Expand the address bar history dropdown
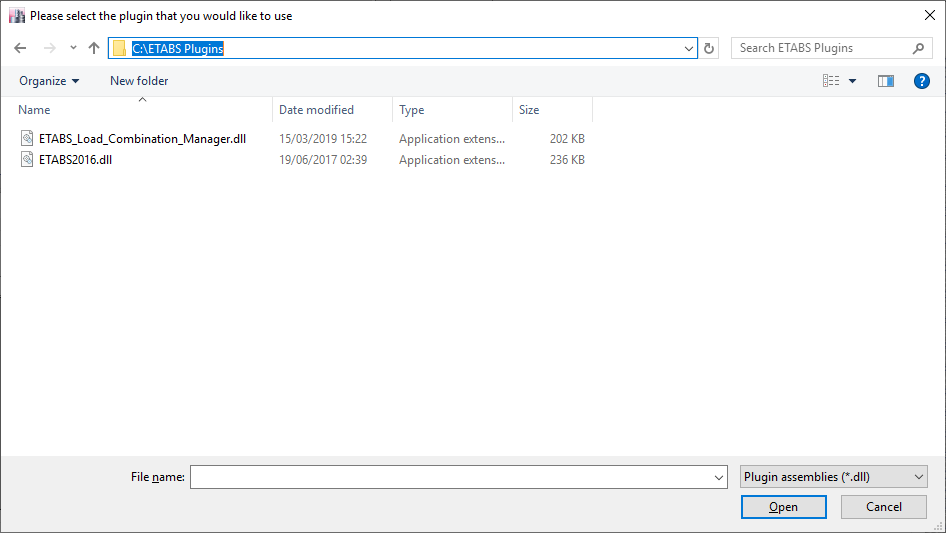 688,48
